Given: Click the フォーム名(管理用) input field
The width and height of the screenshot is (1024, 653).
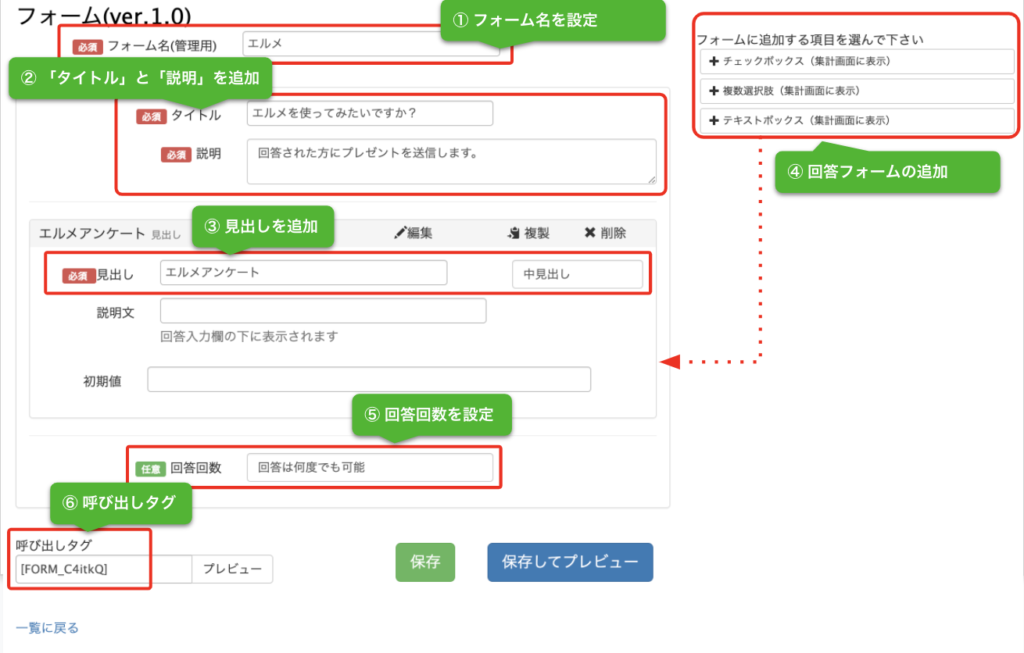Looking at the screenshot, I should 371,44.
